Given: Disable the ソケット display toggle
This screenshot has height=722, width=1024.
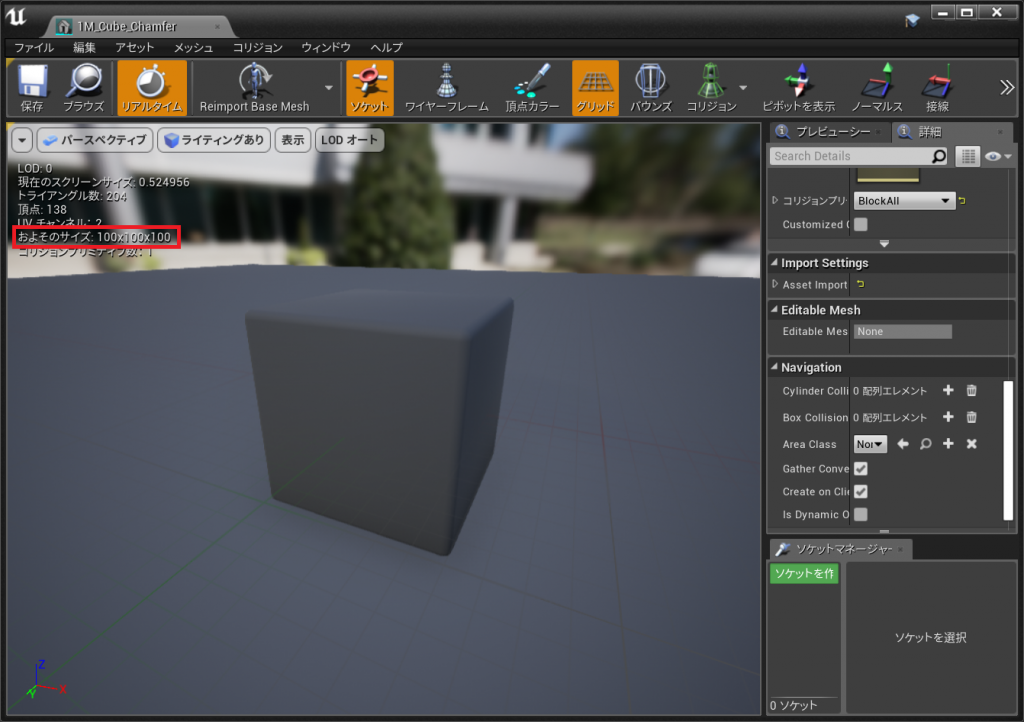Looking at the screenshot, I should click(x=369, y=87).
